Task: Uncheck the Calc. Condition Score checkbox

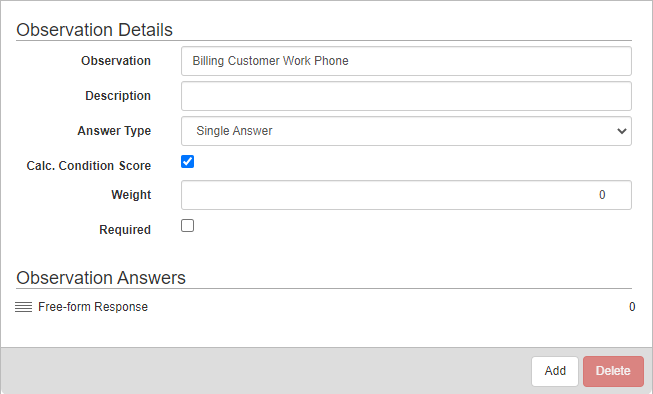Action: pyautogui.click(x=187, y=162)
